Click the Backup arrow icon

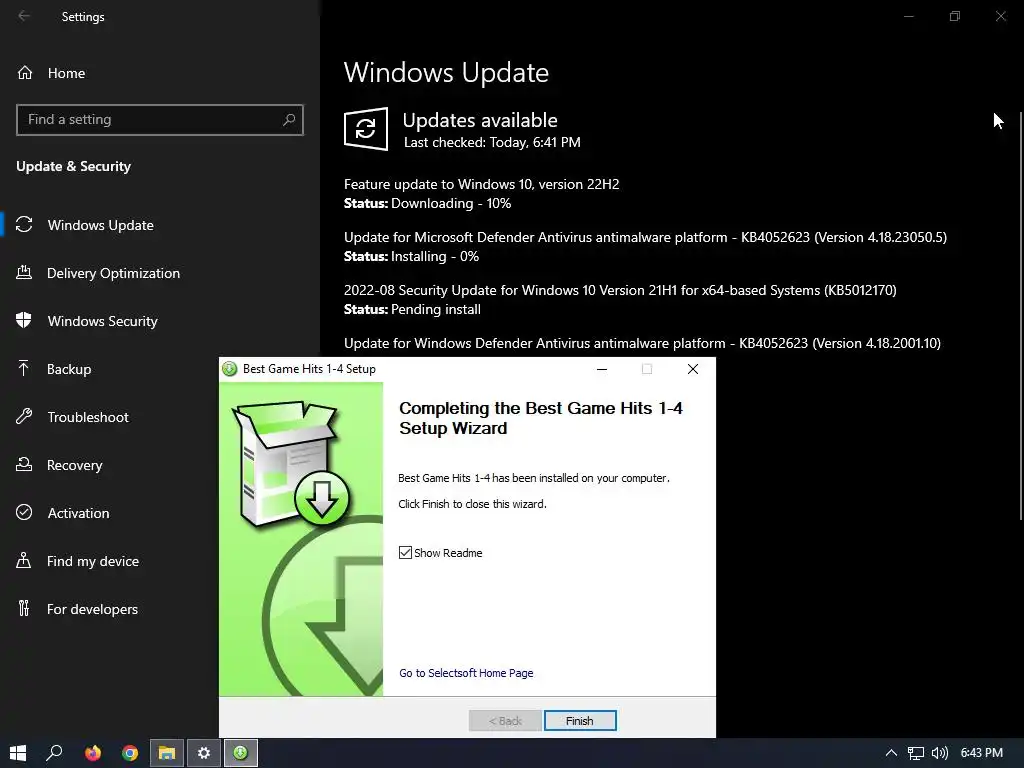(x=24, y=369)
